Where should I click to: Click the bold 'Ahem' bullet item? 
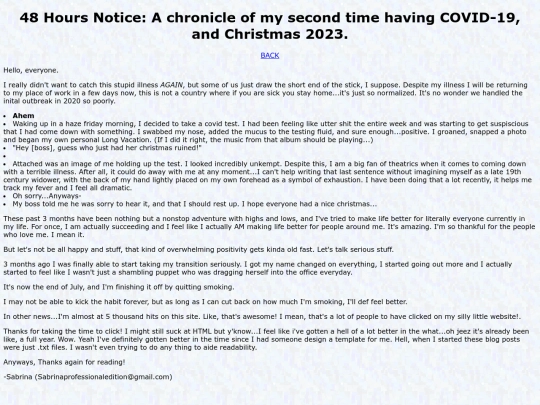(x=23, y=116)
